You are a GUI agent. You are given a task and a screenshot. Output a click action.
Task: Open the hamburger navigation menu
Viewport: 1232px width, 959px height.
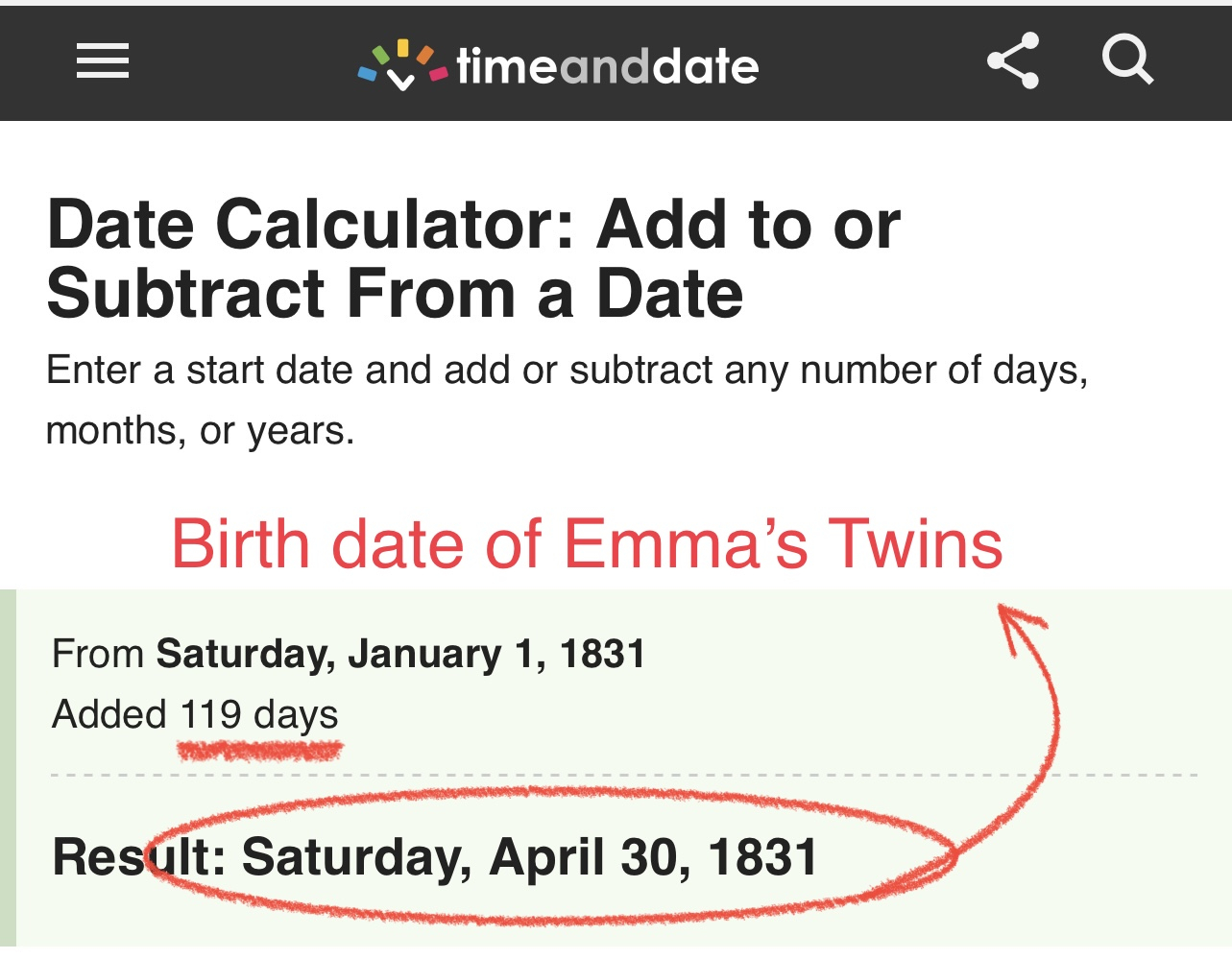coord(103,61)
